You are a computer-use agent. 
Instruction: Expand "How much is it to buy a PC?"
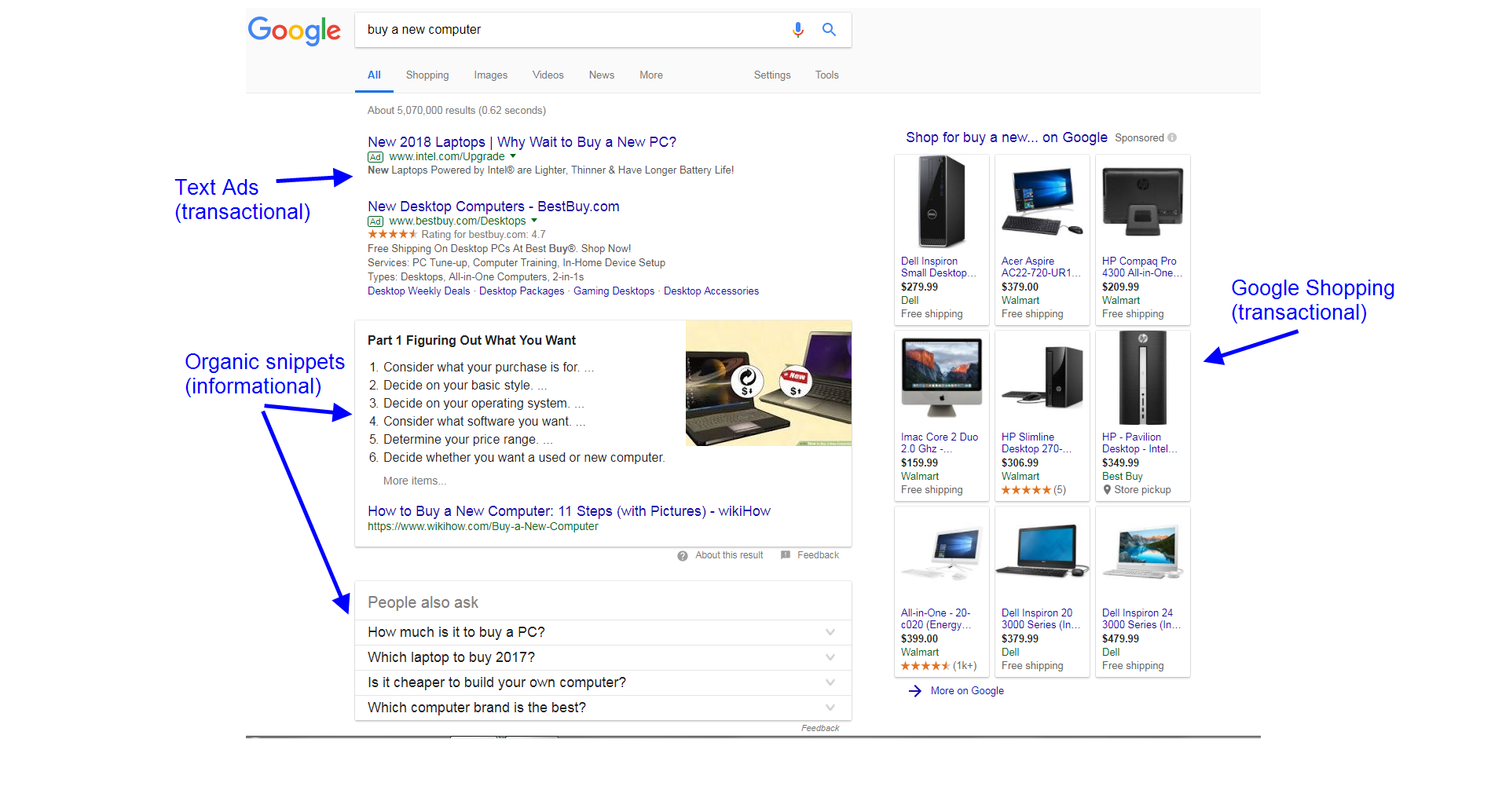(603, 632)
